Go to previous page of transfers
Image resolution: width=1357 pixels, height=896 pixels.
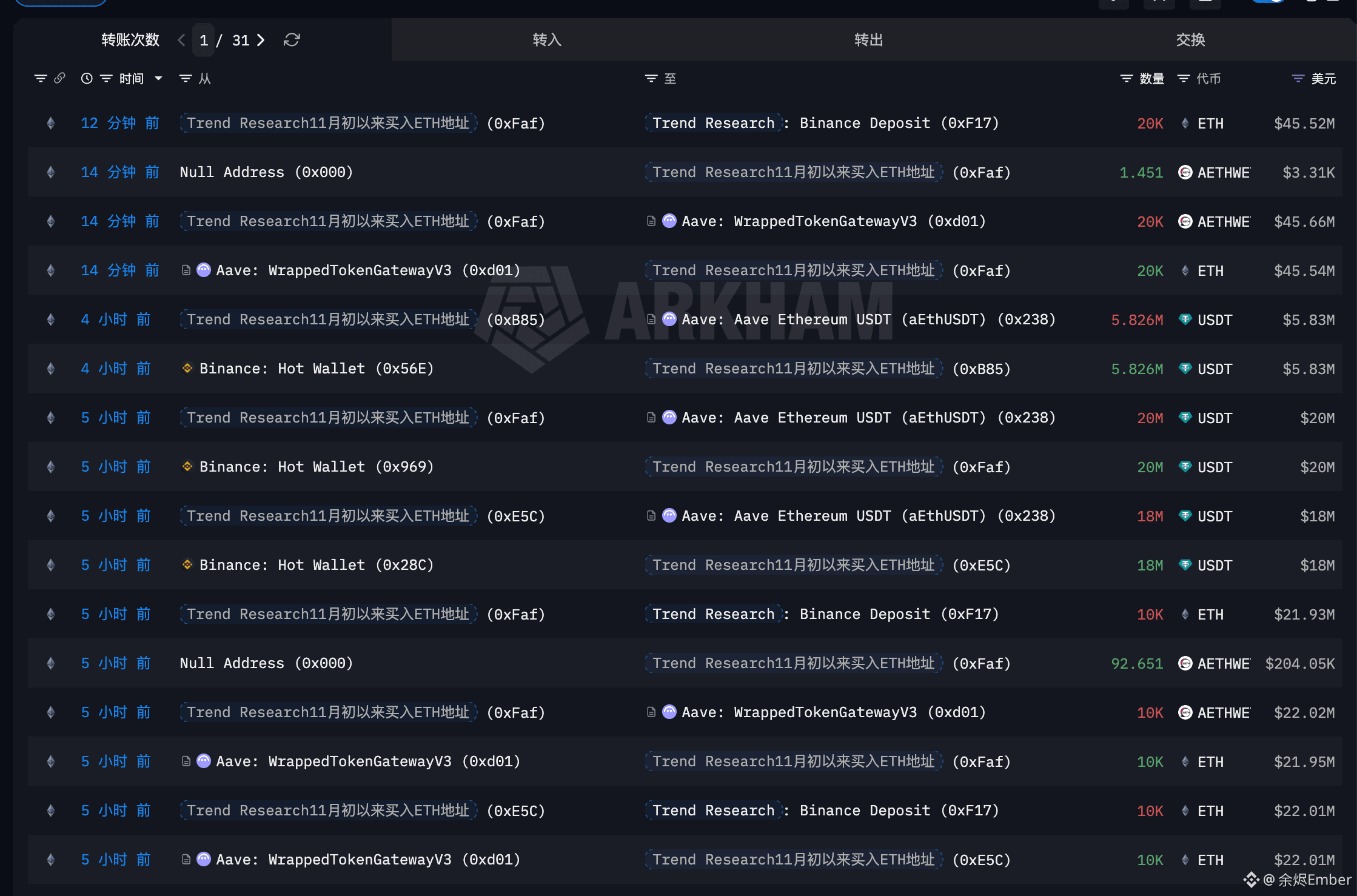[181, 40]
